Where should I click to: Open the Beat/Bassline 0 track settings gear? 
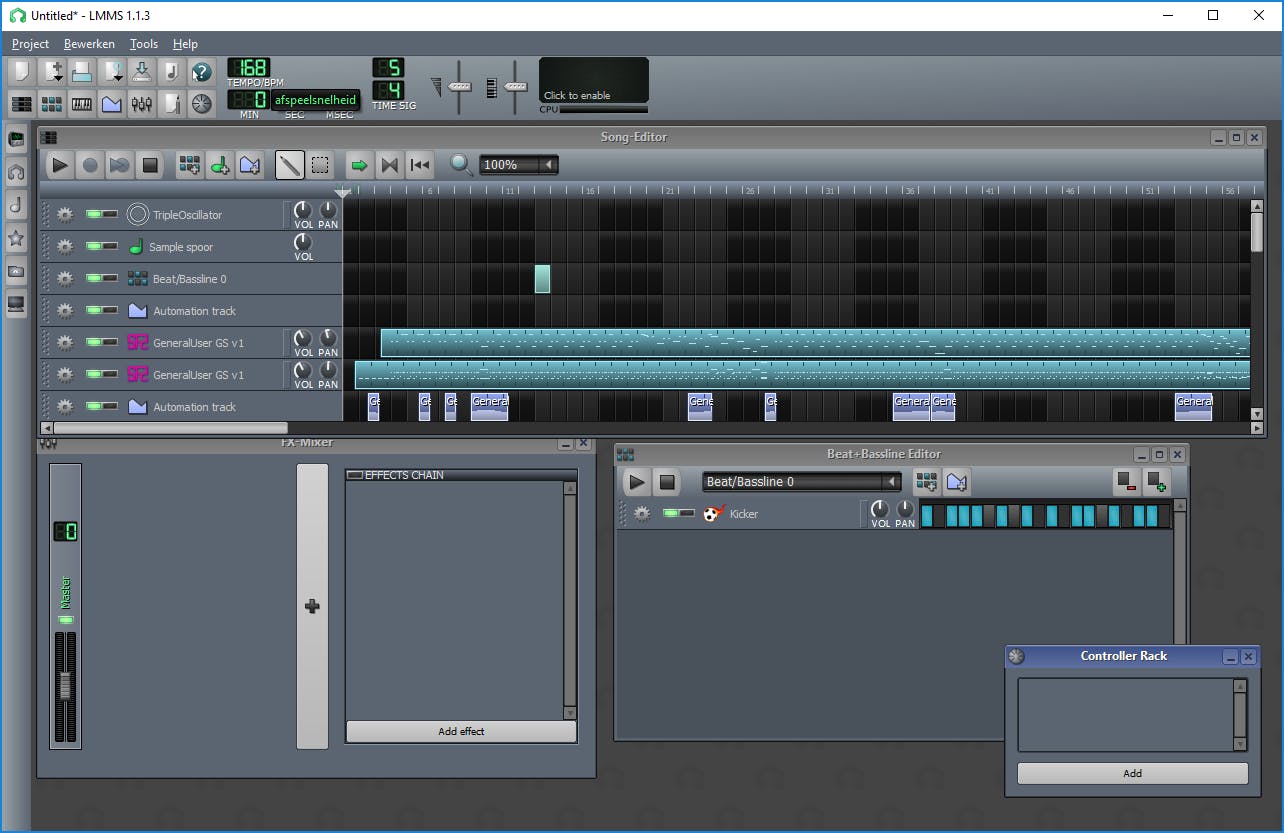65,278
